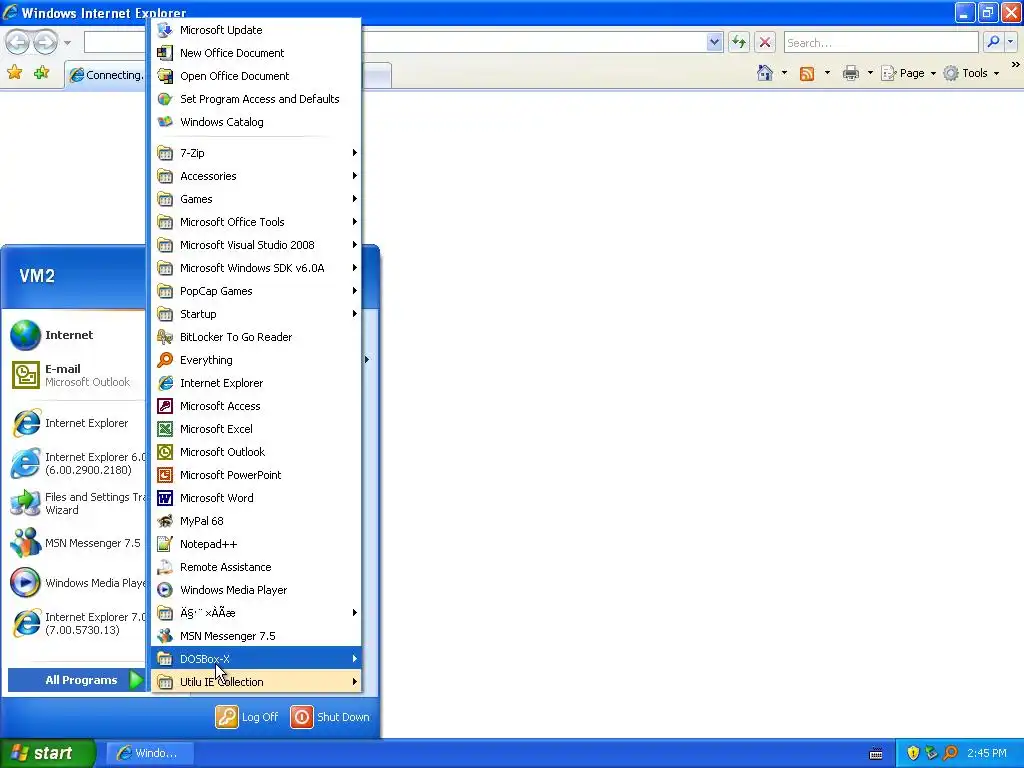Expand the Accessories submenu

coord(255,176)
